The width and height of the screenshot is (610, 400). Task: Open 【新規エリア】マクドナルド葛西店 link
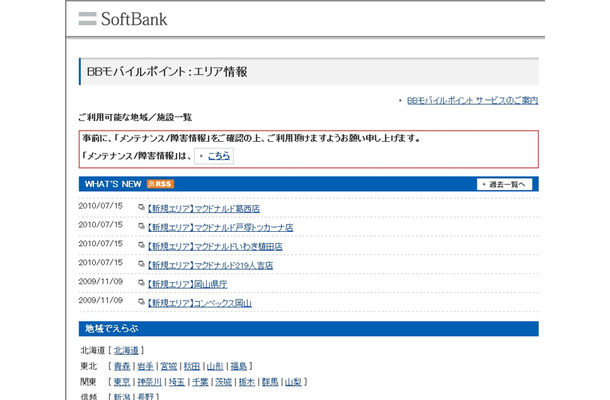tap(203, 209)
